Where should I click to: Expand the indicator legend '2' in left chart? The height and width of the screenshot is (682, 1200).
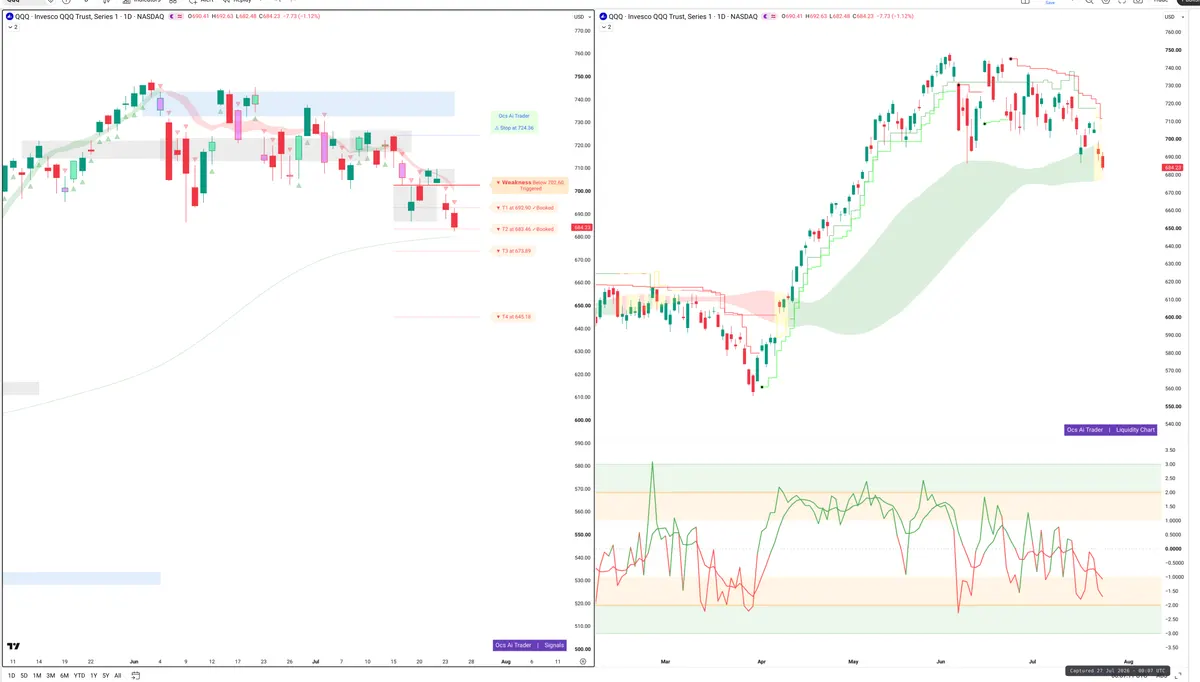click(x=11, y=27)
